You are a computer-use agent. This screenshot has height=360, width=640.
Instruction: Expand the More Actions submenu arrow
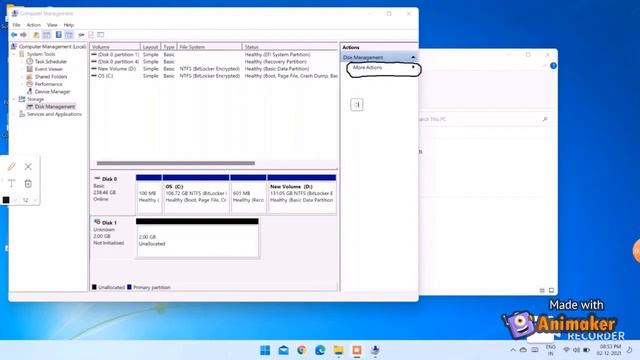(x=413, y=67)
